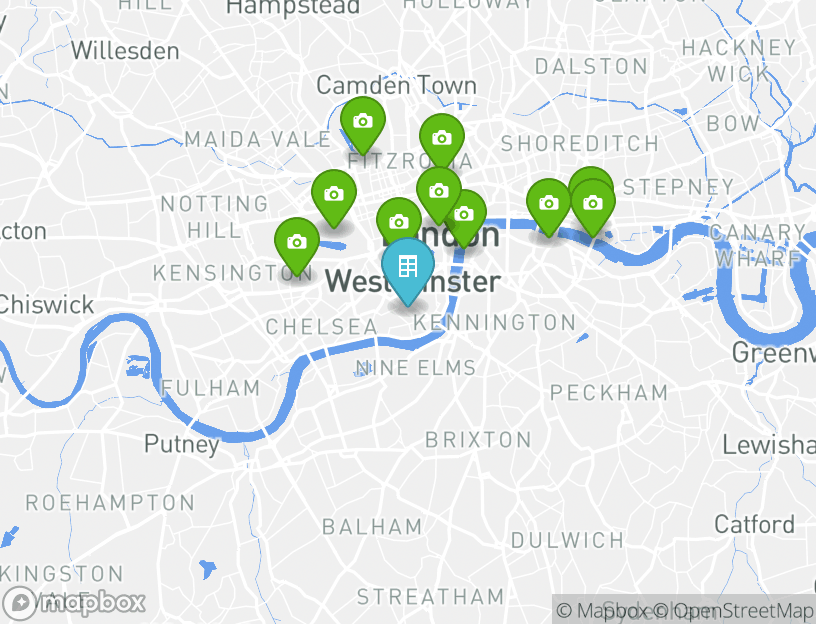Image resolution: width=816 pixels, height=624 pixels.
Task: Select camera marker between London and Stepney
Action: tap(549, 206)
